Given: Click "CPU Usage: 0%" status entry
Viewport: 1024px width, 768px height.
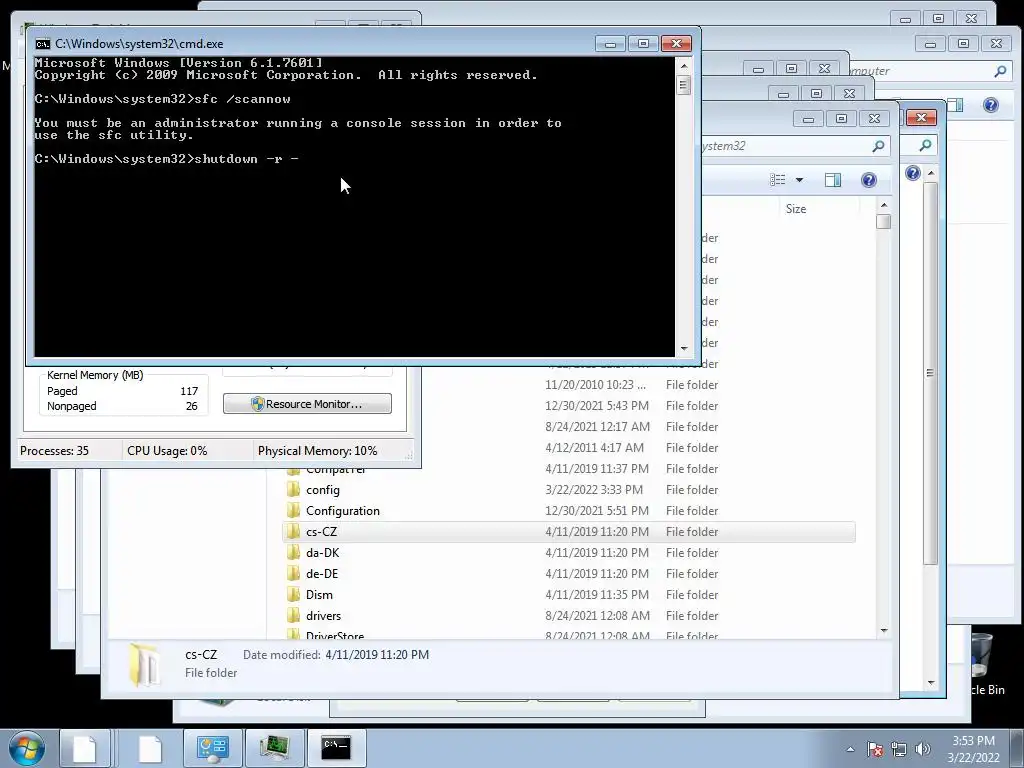Looking at the screenshot, I should (x=167, y=451).
